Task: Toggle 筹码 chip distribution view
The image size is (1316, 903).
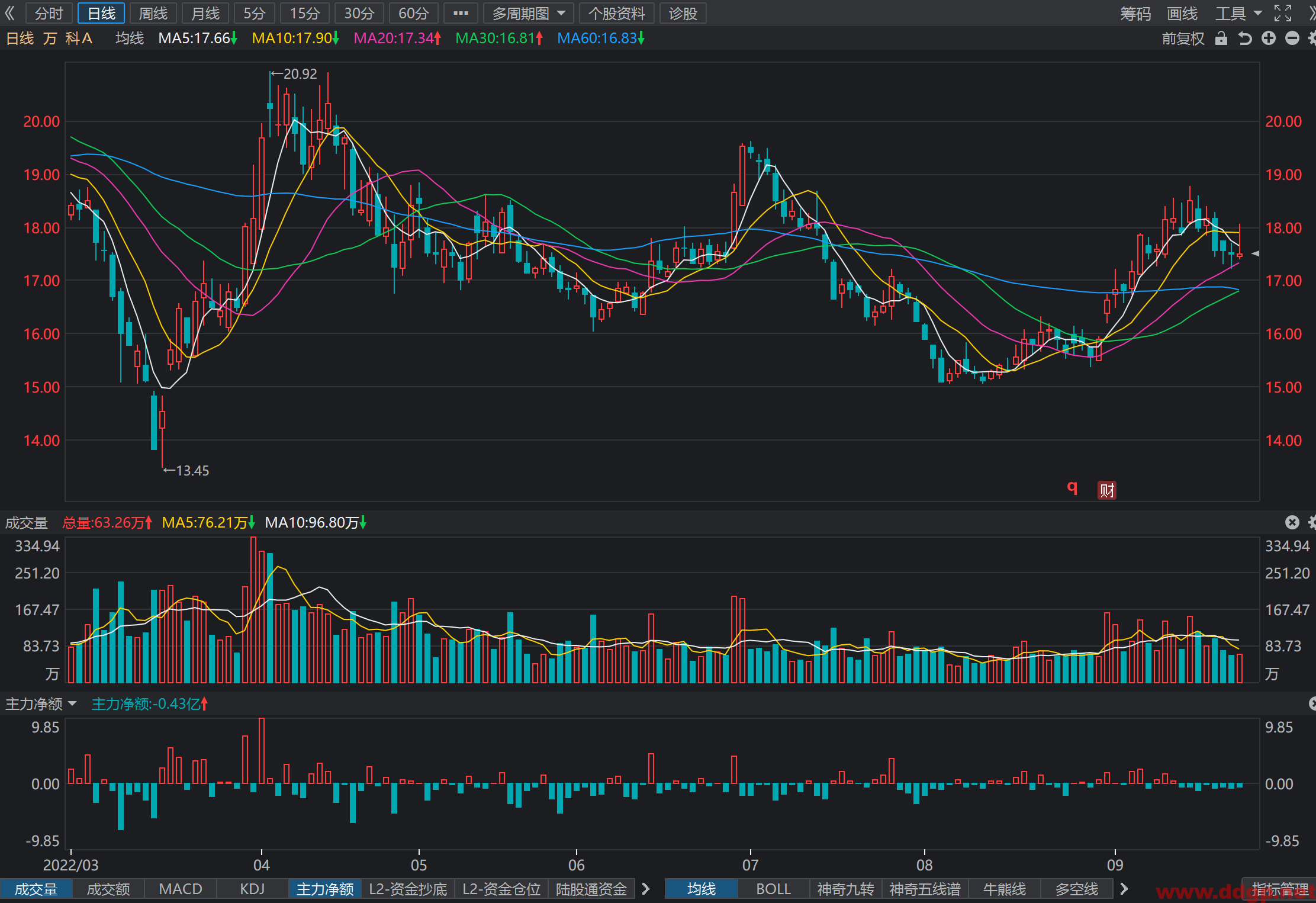Action: (1135, 13)
